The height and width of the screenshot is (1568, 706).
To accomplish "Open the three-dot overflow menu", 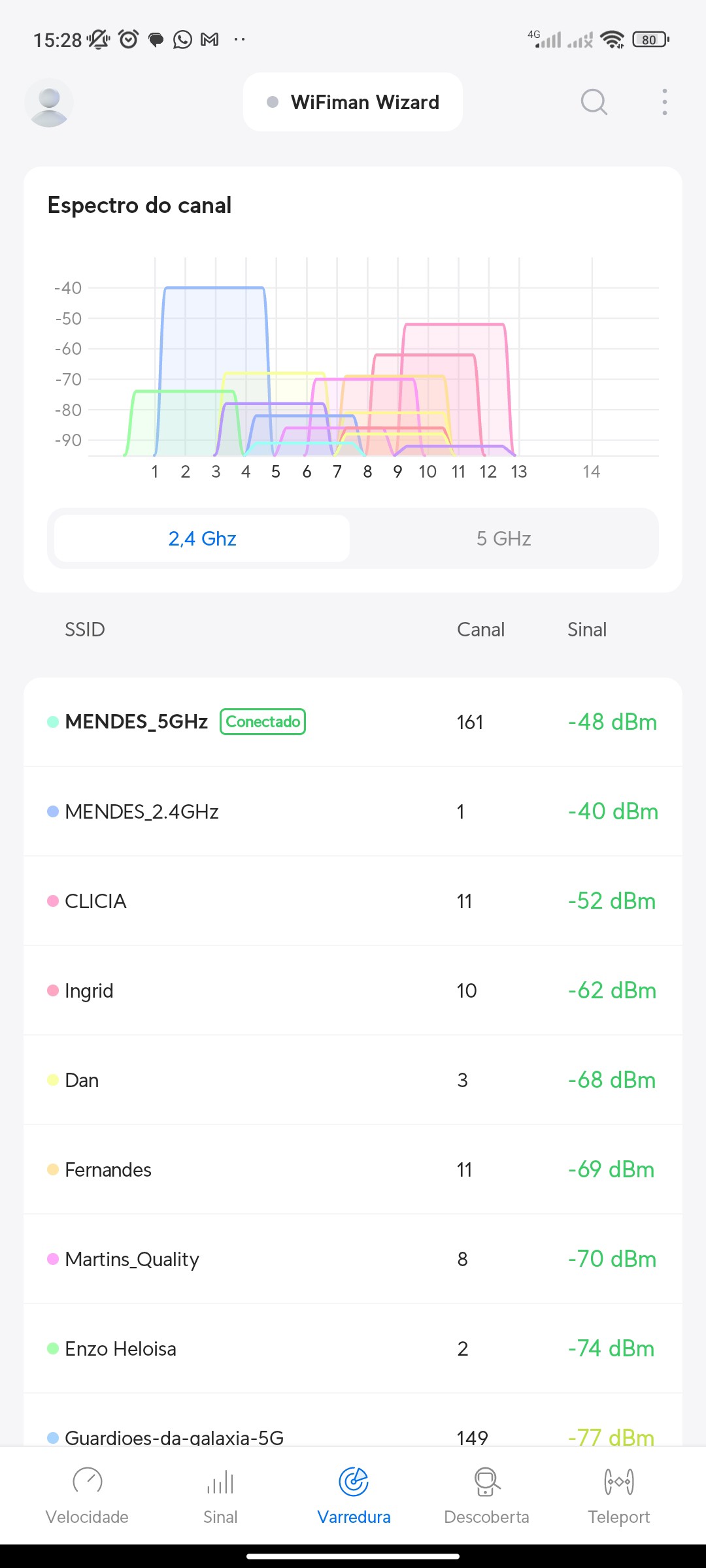I will point(664,102).
